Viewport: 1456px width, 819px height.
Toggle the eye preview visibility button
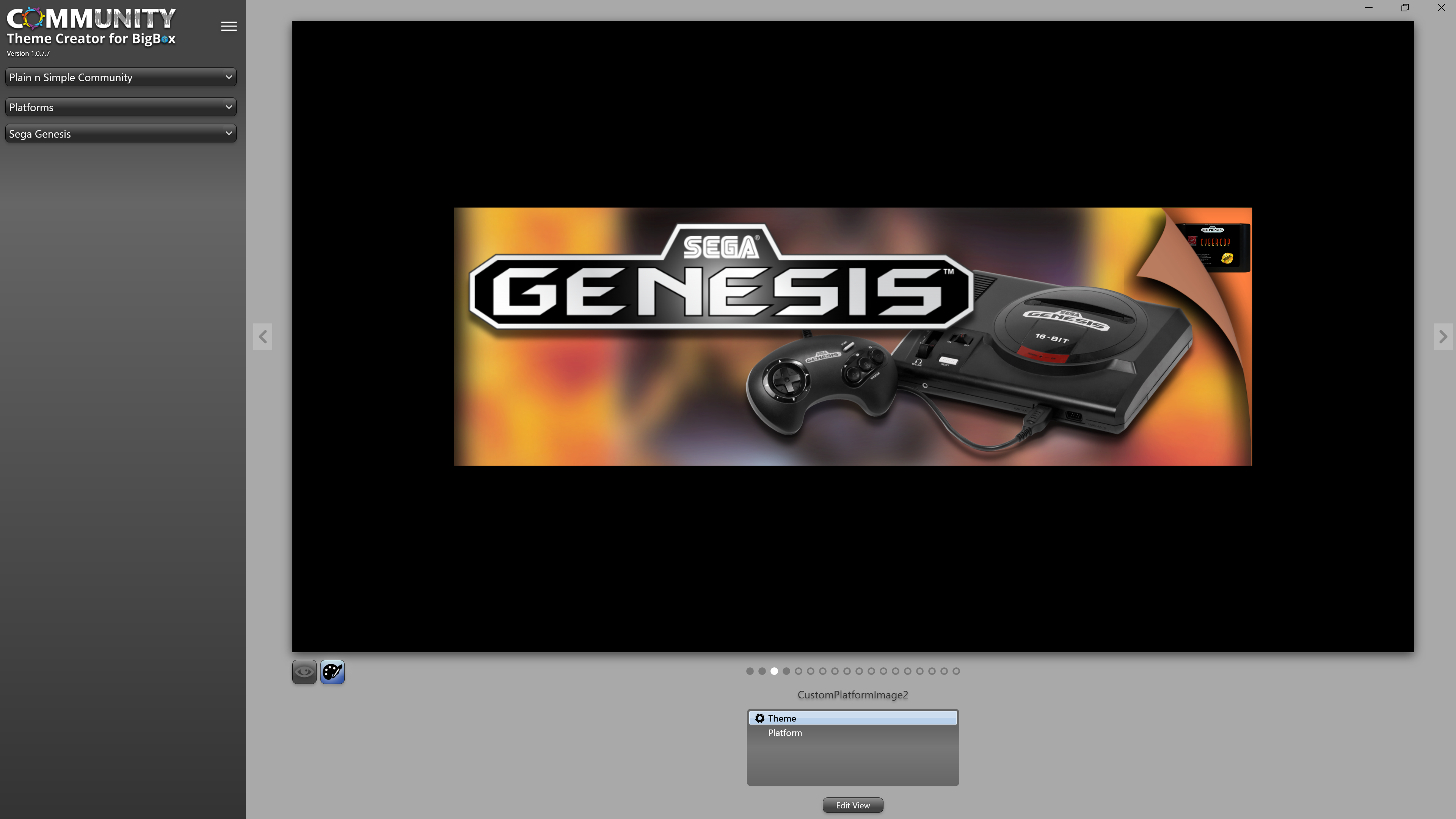pos(304,672)
